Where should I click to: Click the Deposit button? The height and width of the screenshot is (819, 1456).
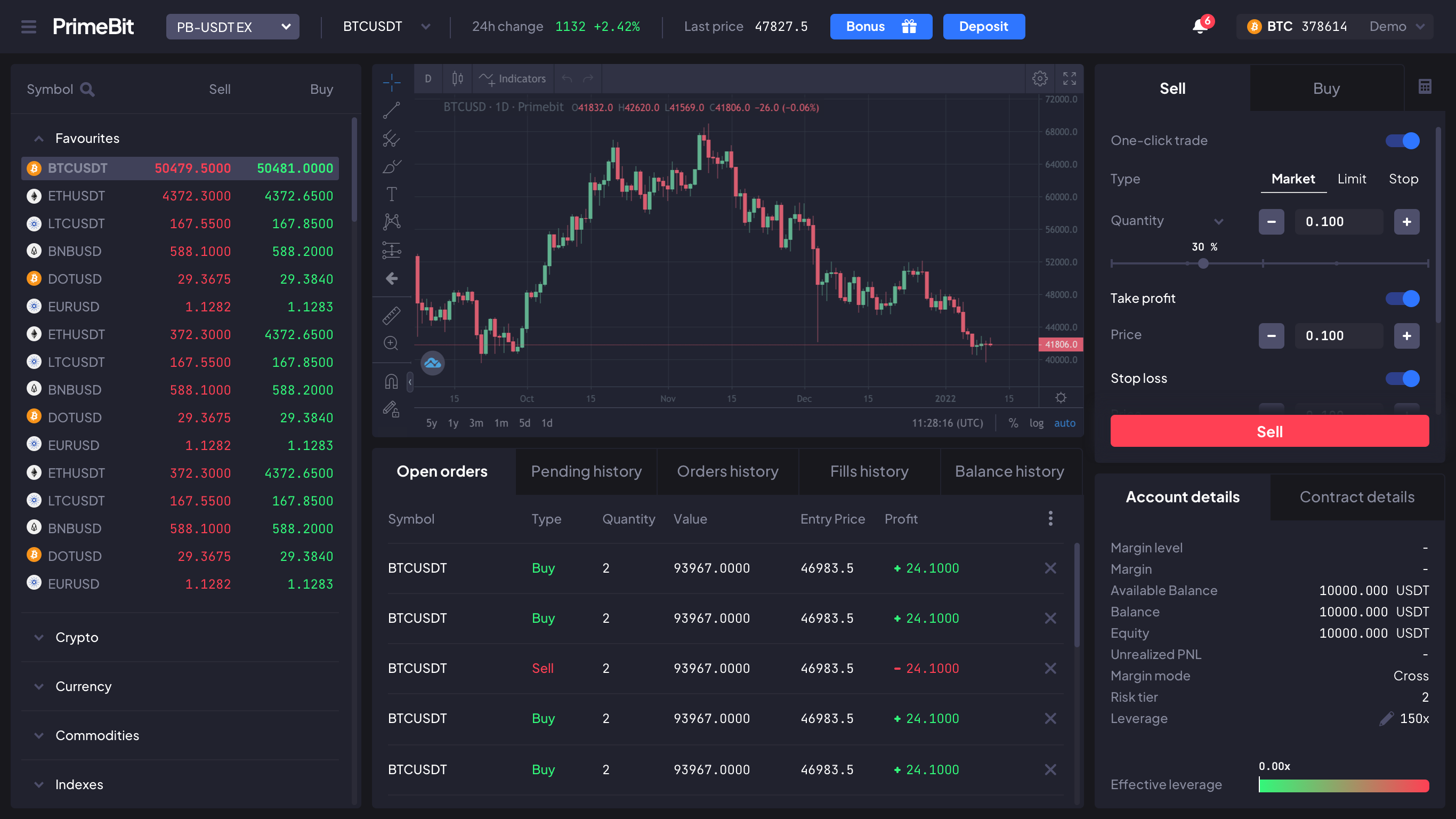pyautogui.click(x=983, y=27)
